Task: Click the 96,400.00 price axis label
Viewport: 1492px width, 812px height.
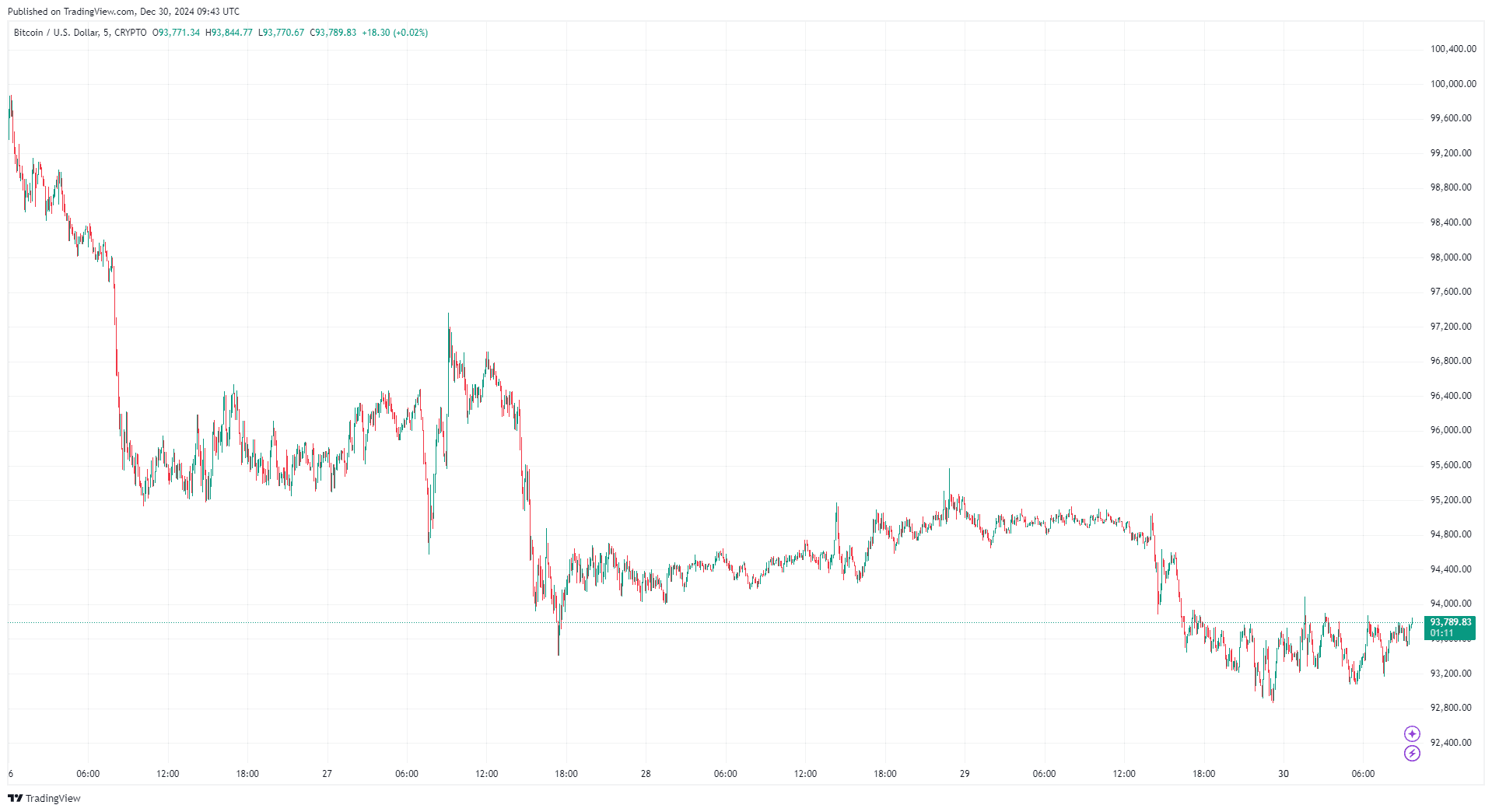Action: (1451, 396)
